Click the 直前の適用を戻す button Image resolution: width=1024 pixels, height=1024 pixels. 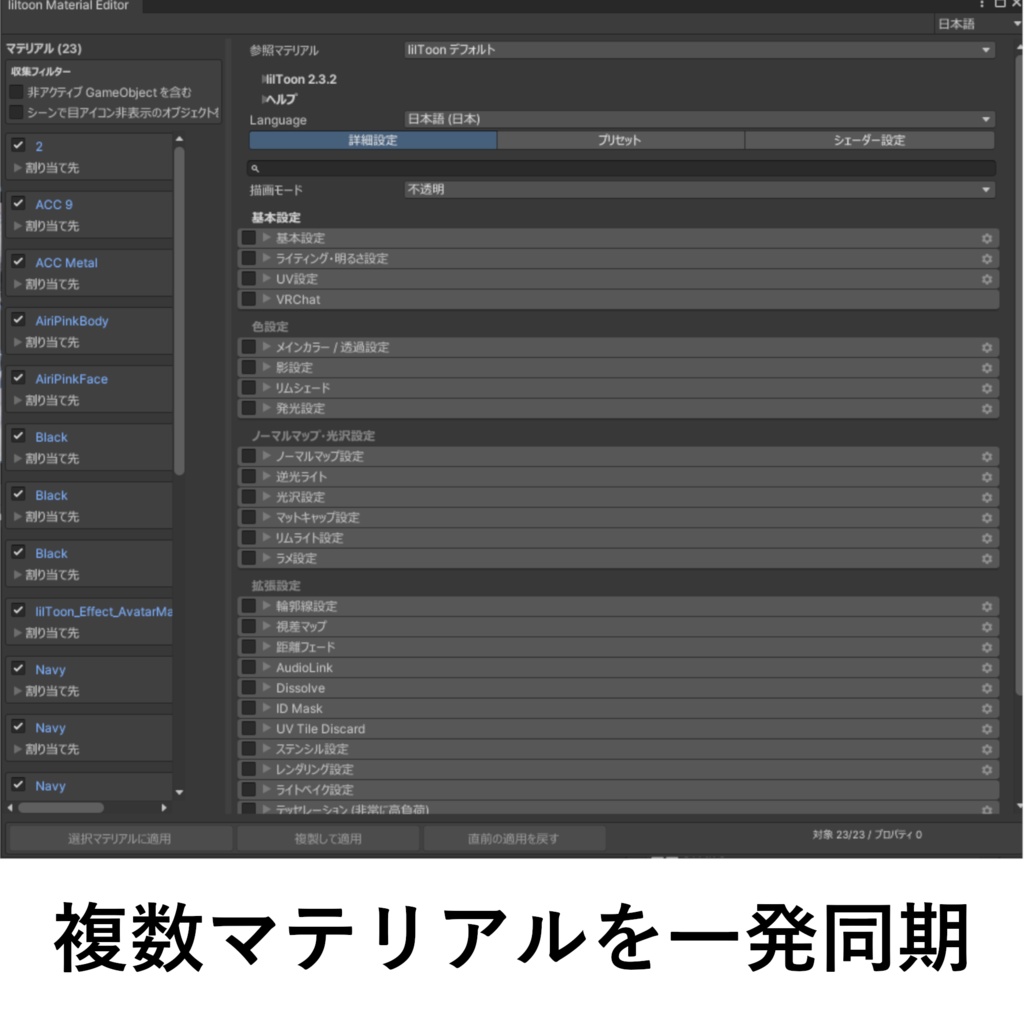(x=514, y=838)
